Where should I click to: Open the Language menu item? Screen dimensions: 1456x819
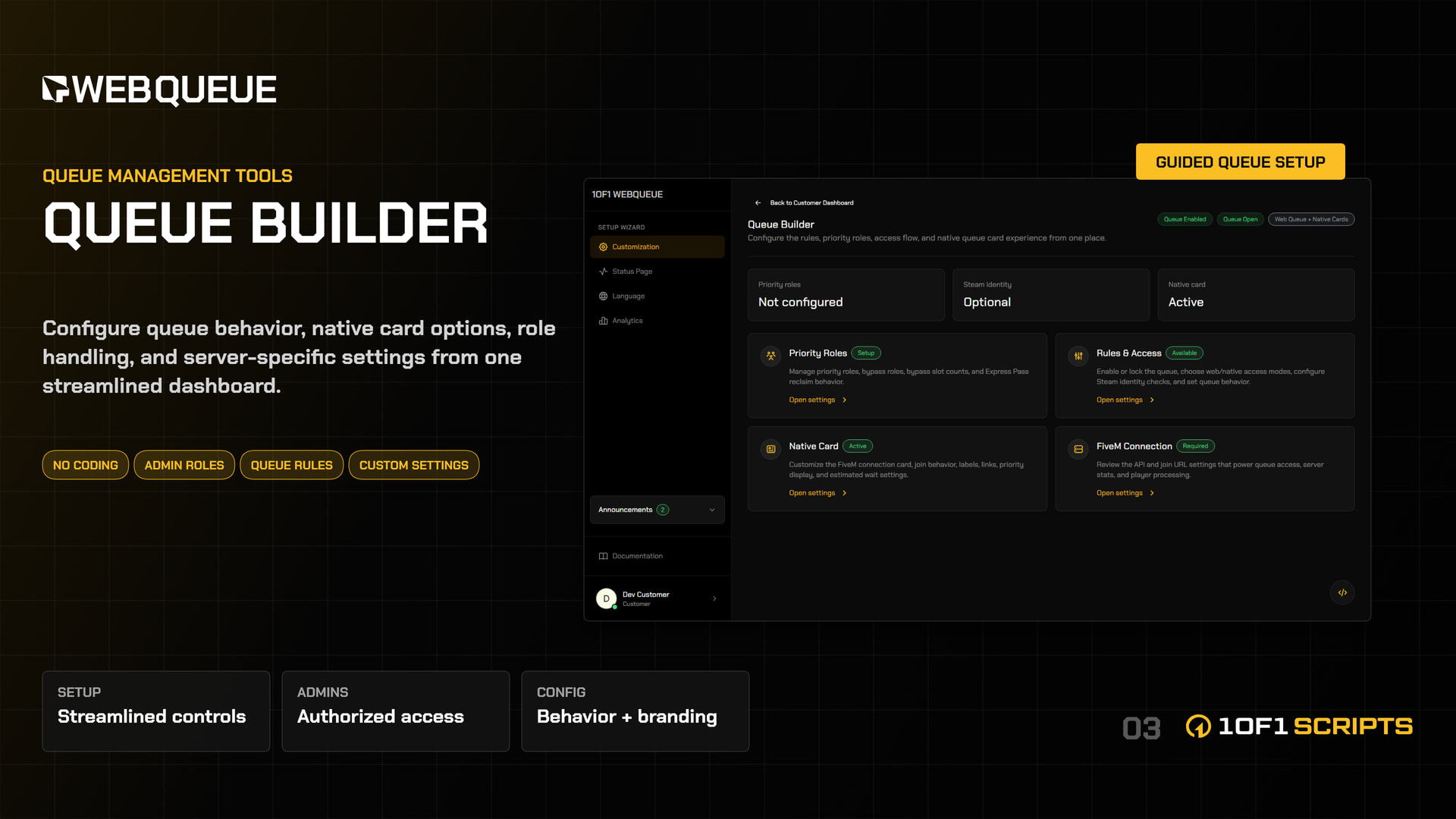click(657, 297)
